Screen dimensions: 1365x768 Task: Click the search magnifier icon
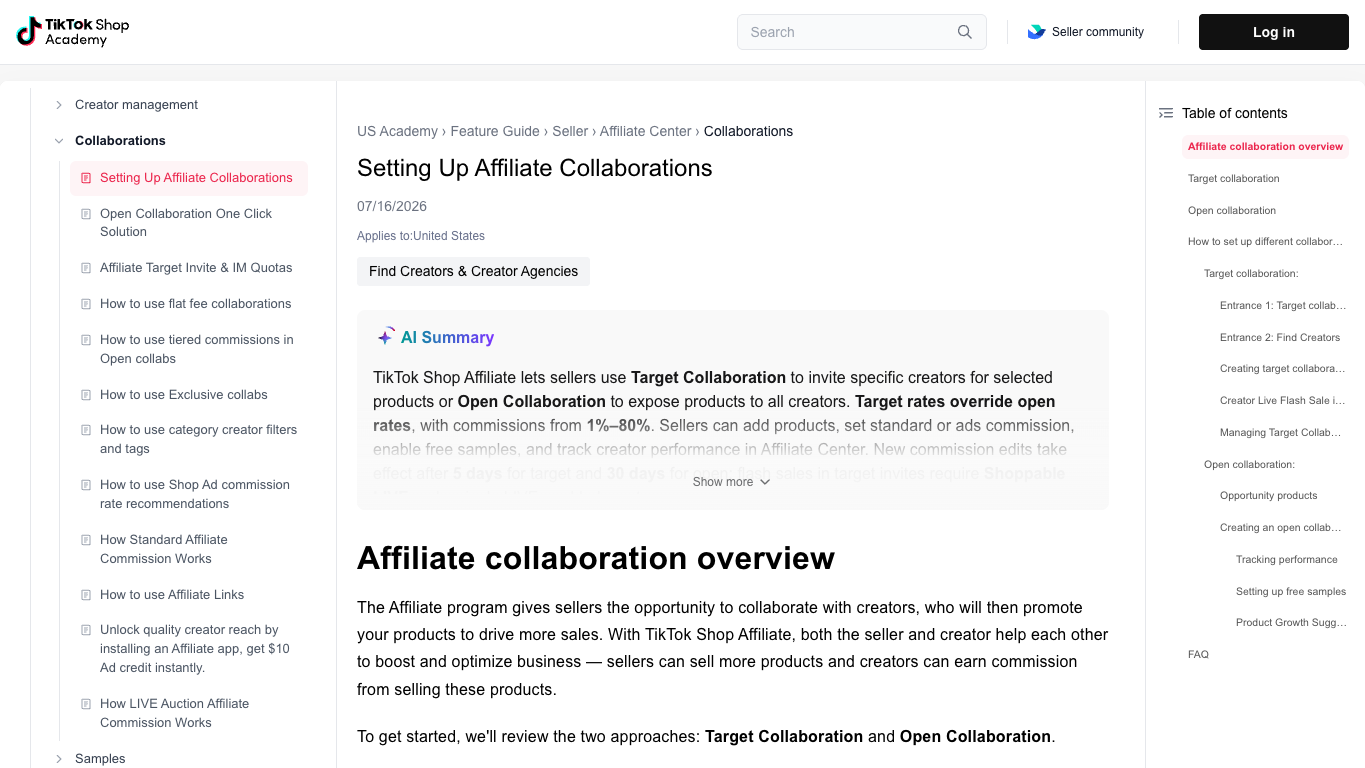[965, 32]
